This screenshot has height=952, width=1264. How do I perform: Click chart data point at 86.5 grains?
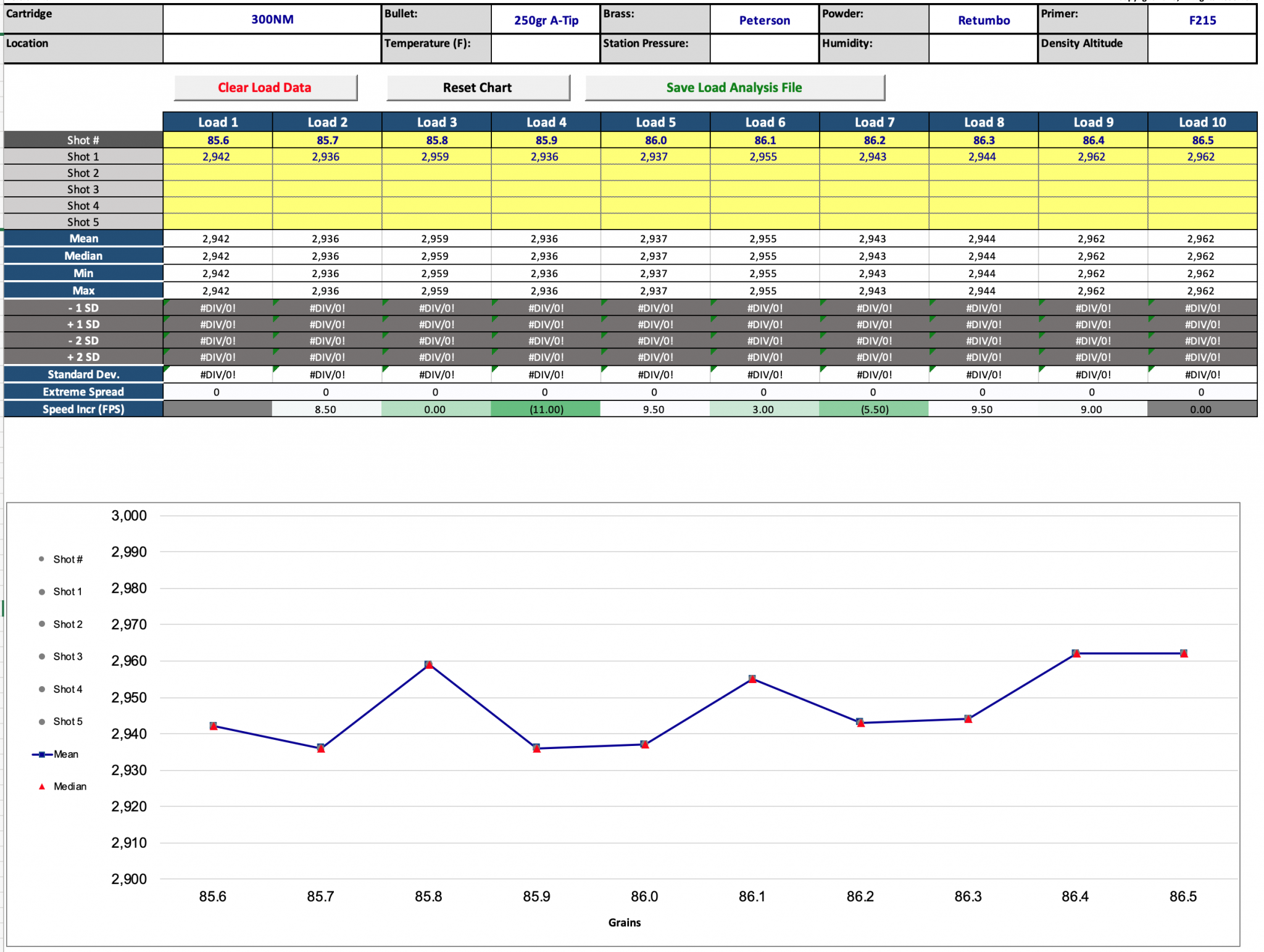point(1183,653)
